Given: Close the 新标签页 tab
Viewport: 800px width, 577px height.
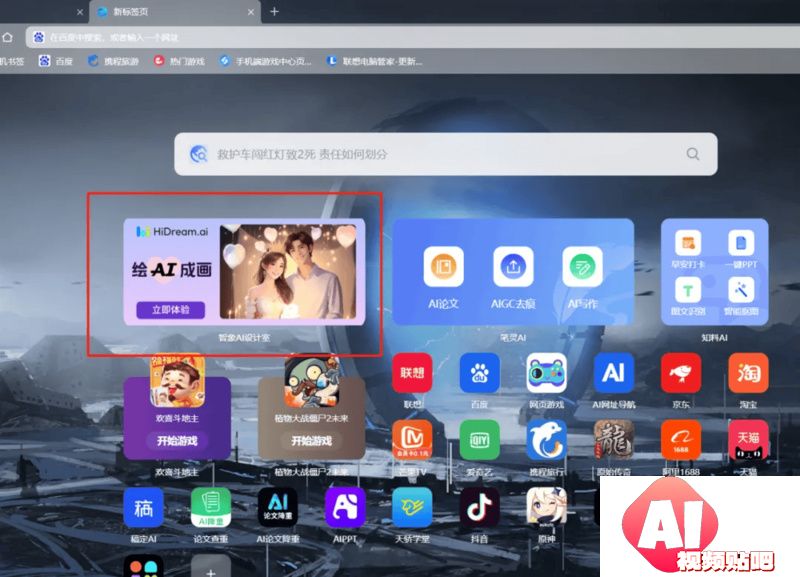Looking at the screenshot, I should (x=251, y=12).
